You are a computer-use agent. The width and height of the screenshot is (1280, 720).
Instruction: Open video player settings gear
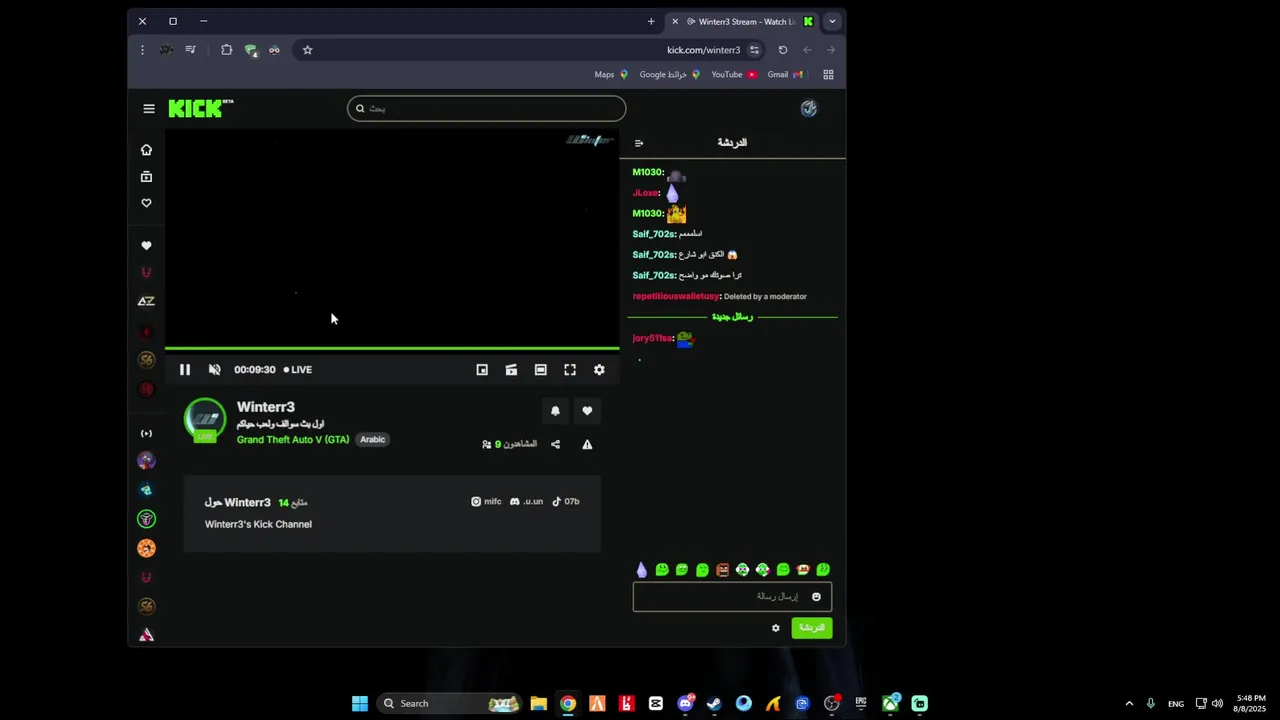(x=599, y=370)
